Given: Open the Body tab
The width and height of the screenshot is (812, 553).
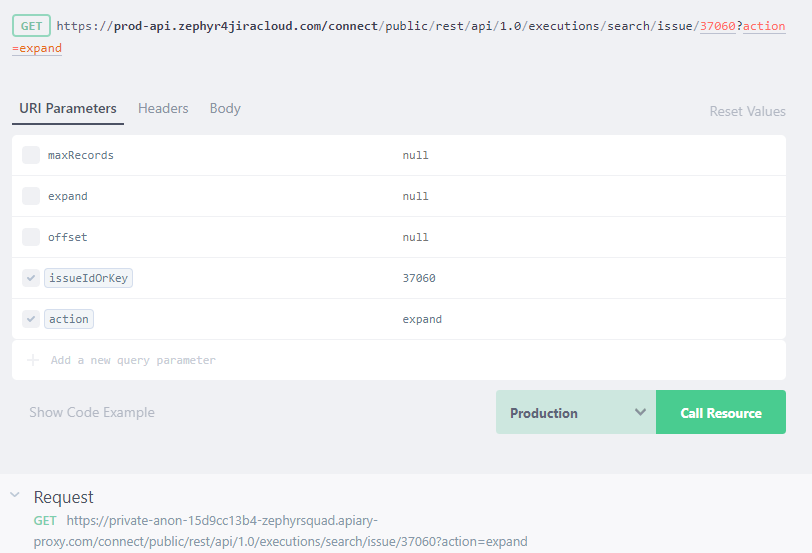Looking at the screenshot, I should 225,108.
